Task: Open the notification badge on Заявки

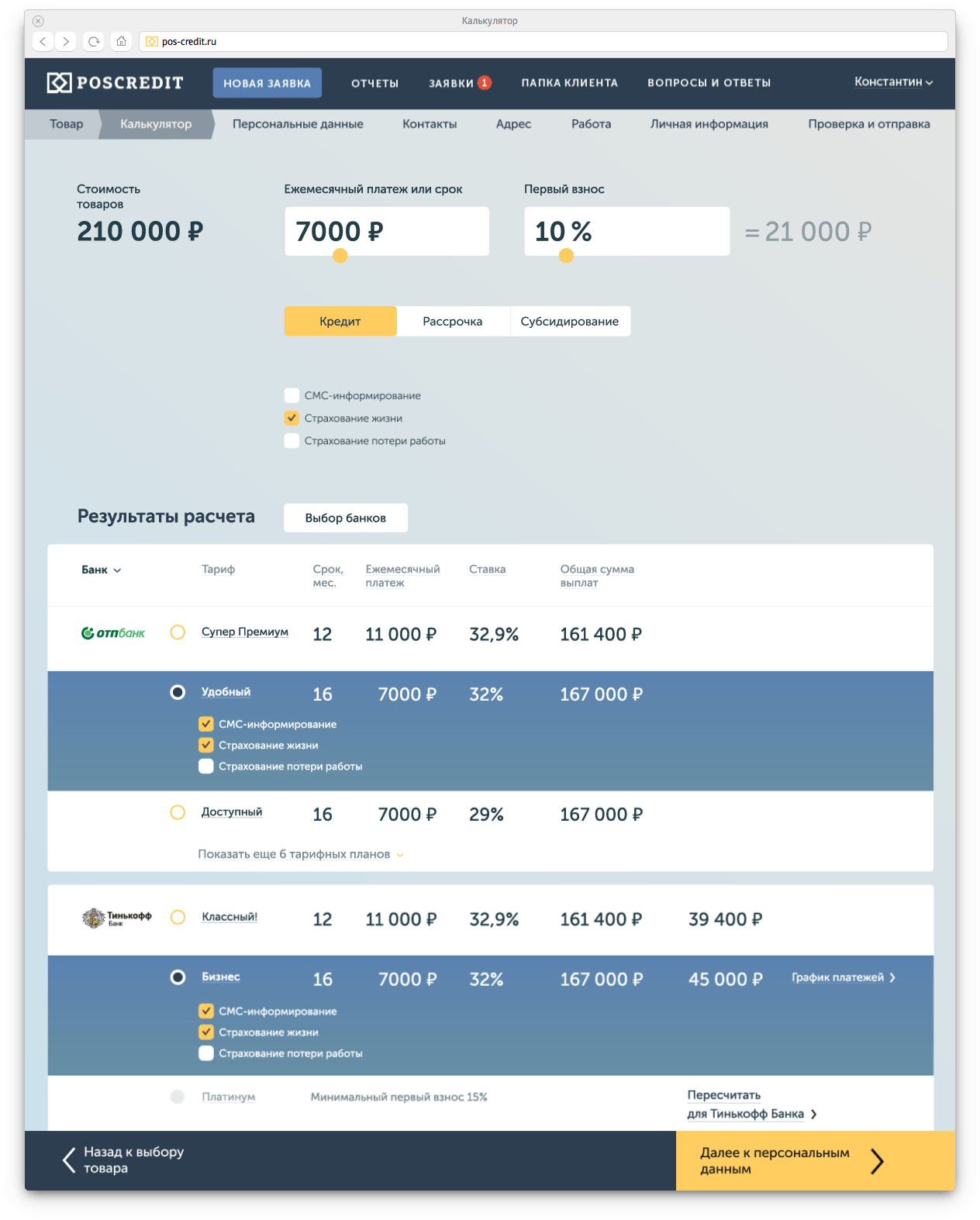Action: [485, 83]
